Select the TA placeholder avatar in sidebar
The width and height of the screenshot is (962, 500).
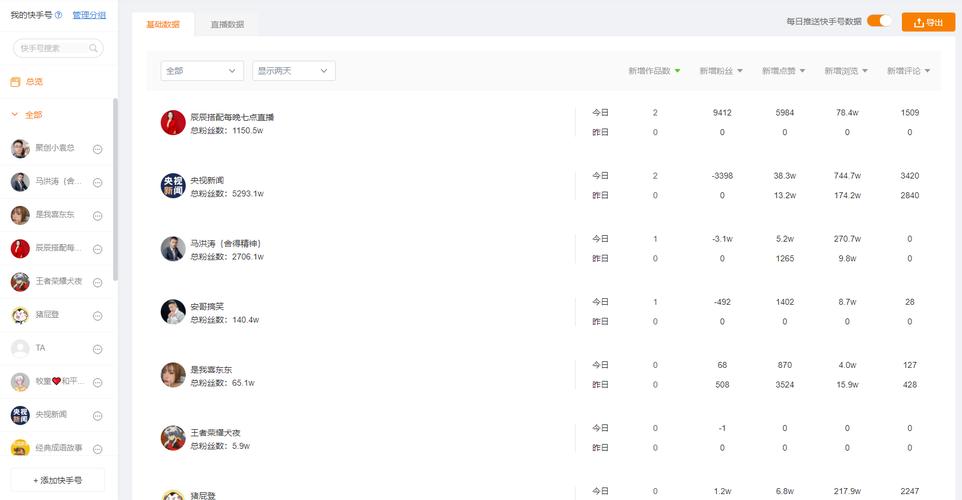[x=20, y=348]
